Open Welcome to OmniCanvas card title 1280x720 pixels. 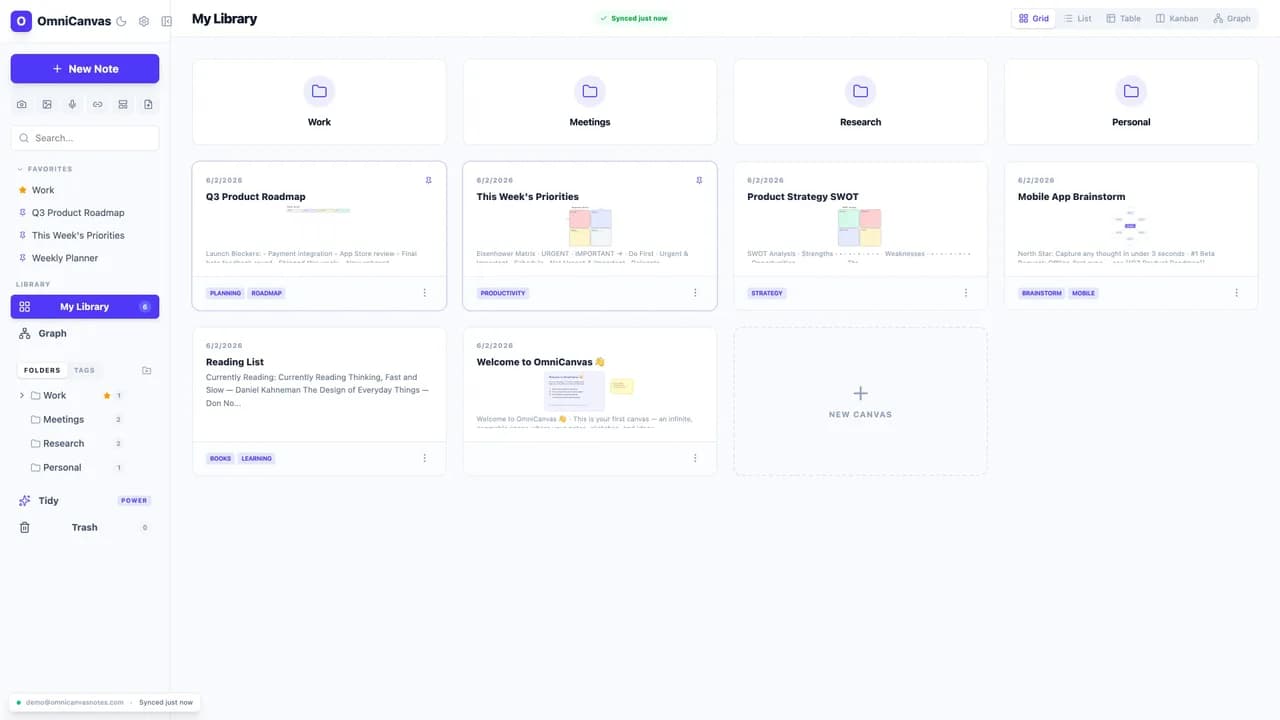point(541,362)
